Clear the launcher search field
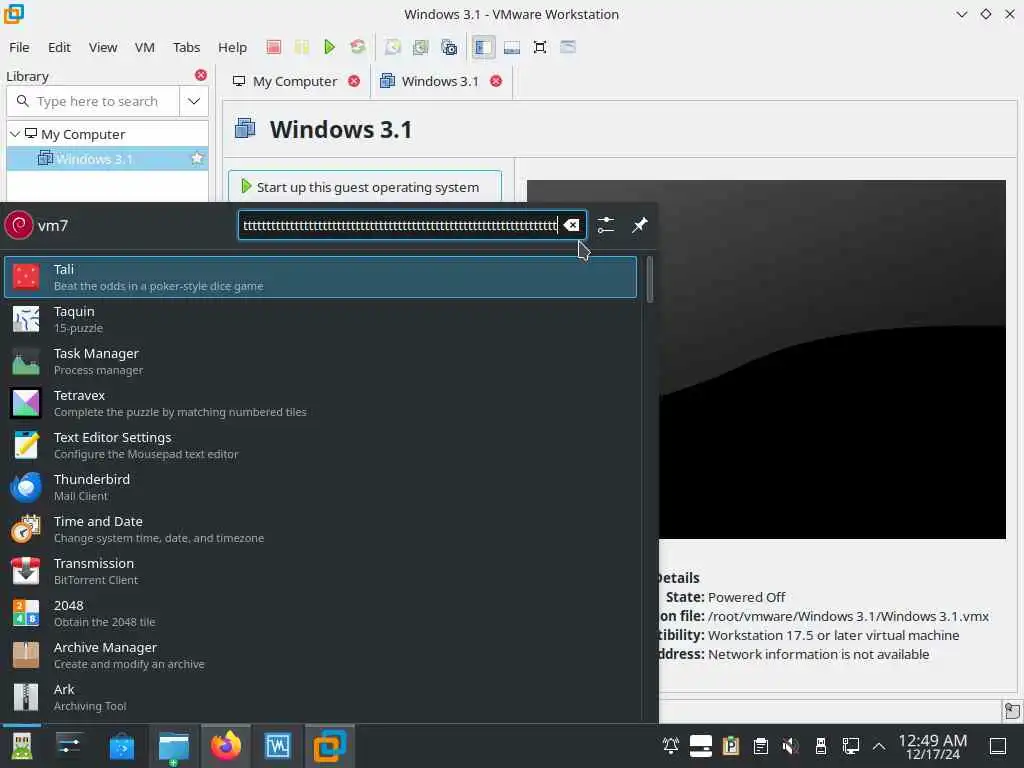 tap(571, 225)
